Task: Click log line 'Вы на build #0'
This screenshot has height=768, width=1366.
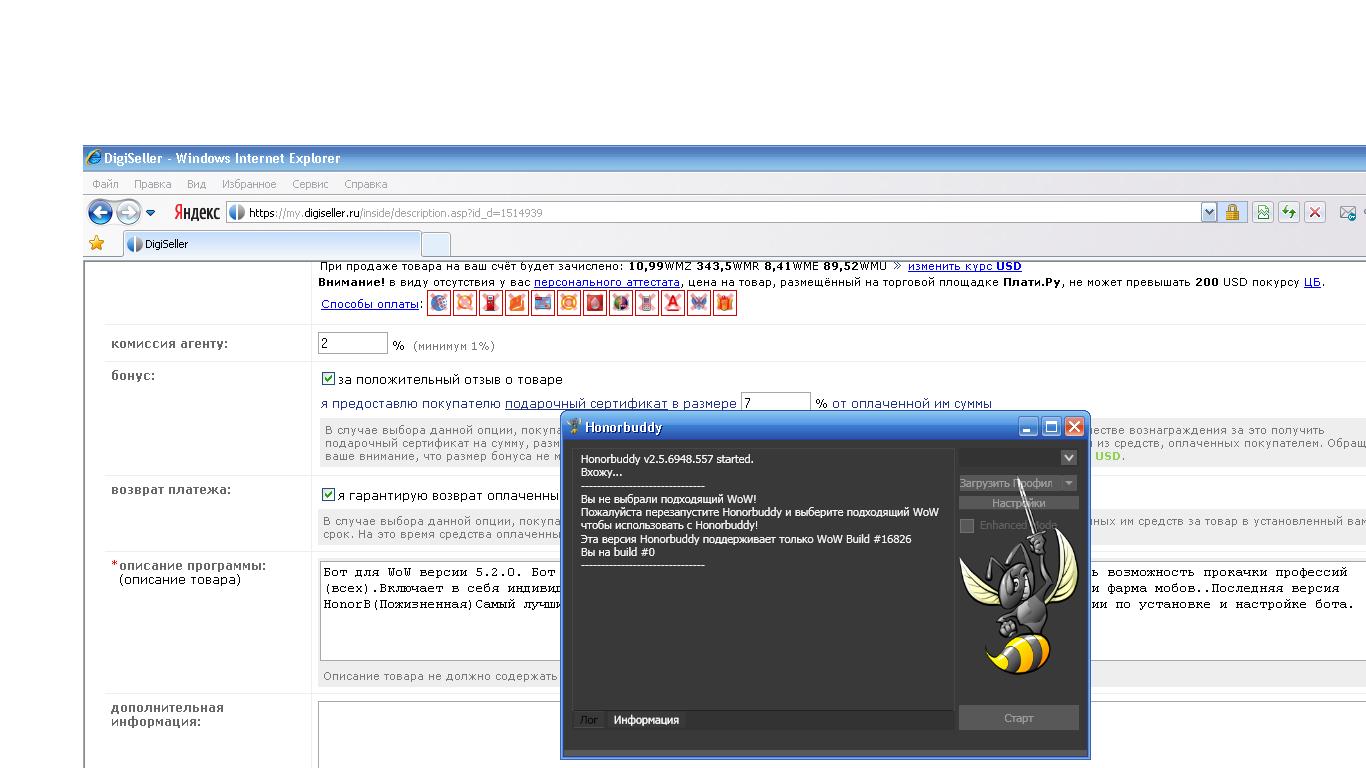Action: tap(618, 552)
